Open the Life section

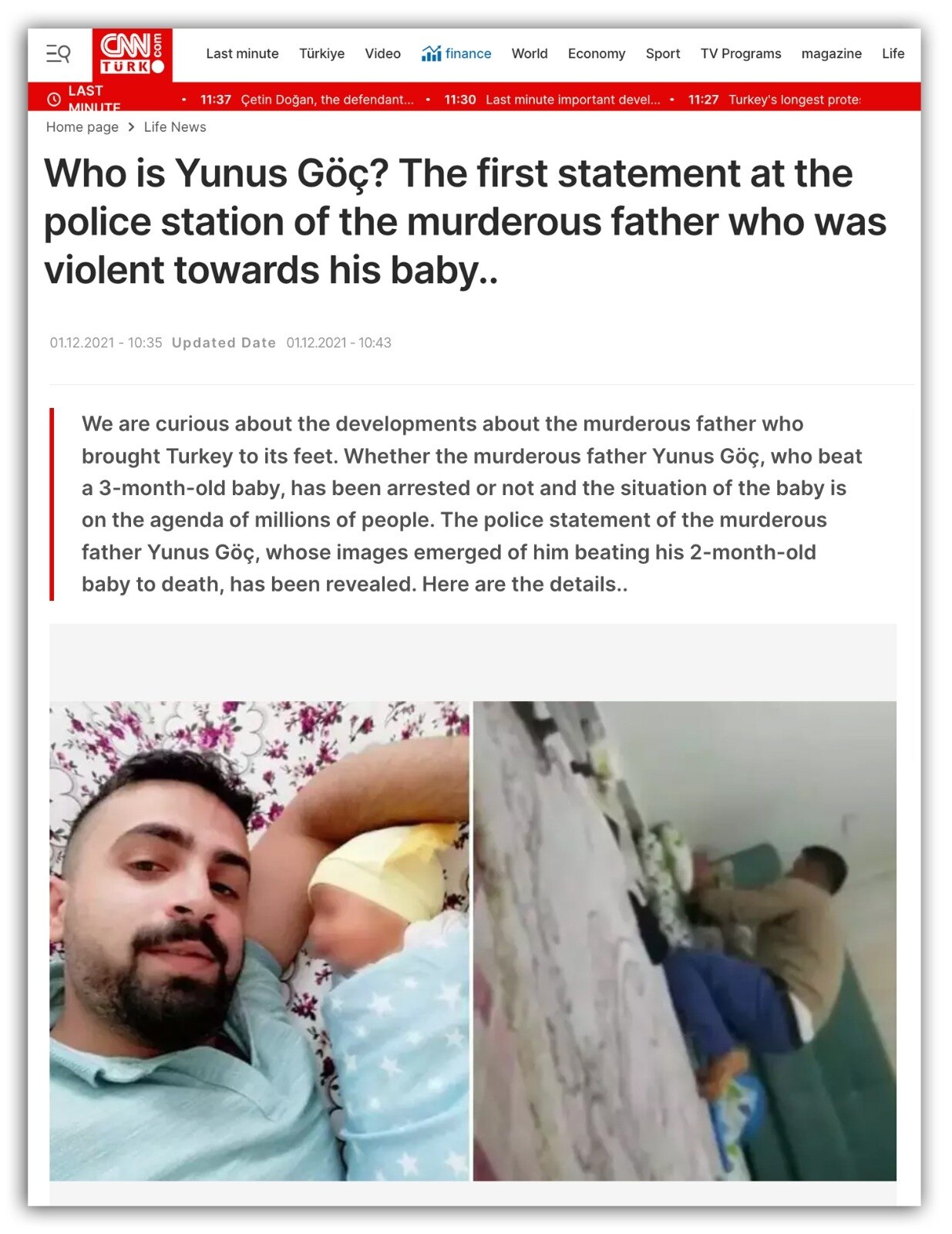[x=893, y=53]
